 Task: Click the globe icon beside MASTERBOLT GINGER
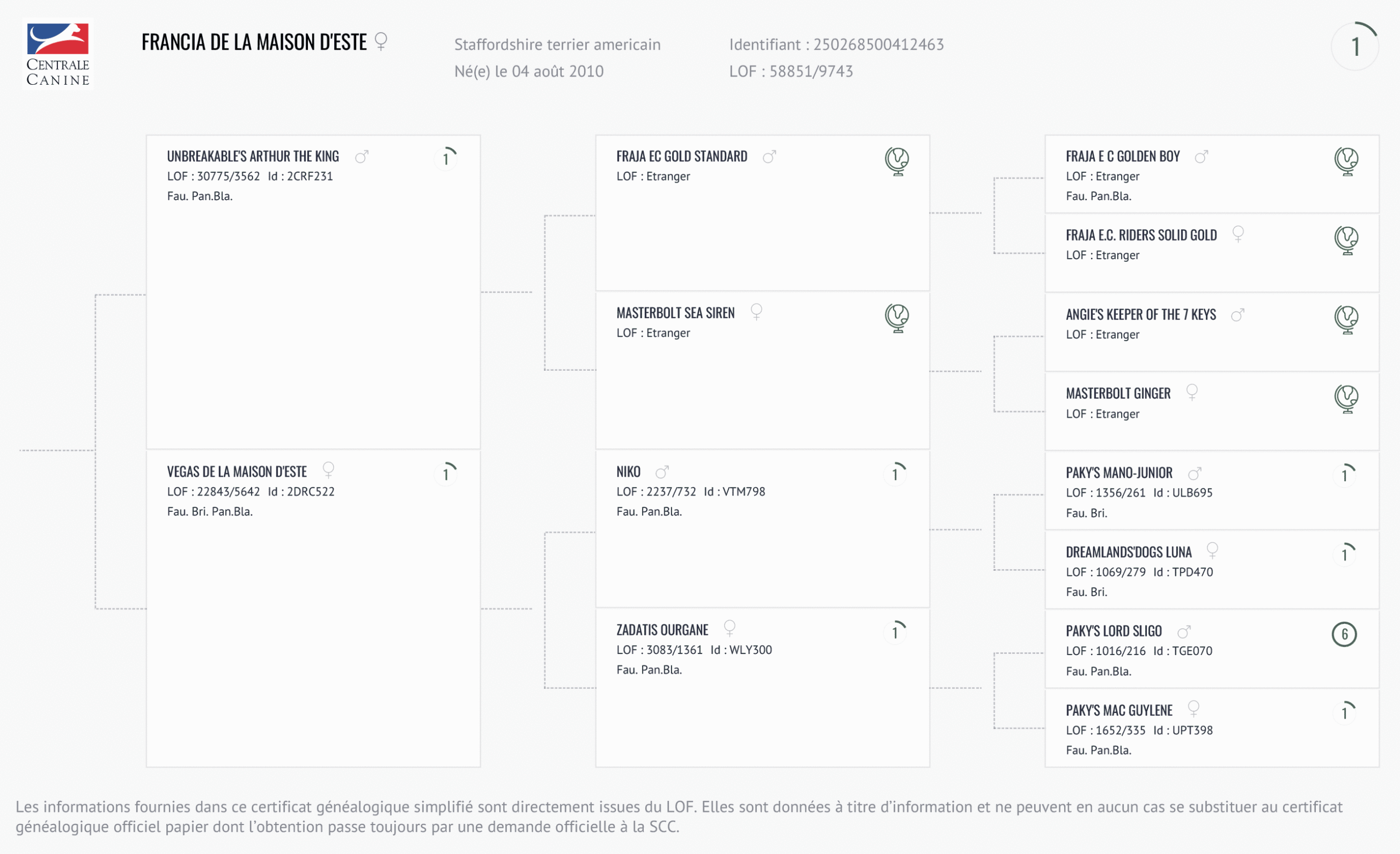click(1346, 399)
